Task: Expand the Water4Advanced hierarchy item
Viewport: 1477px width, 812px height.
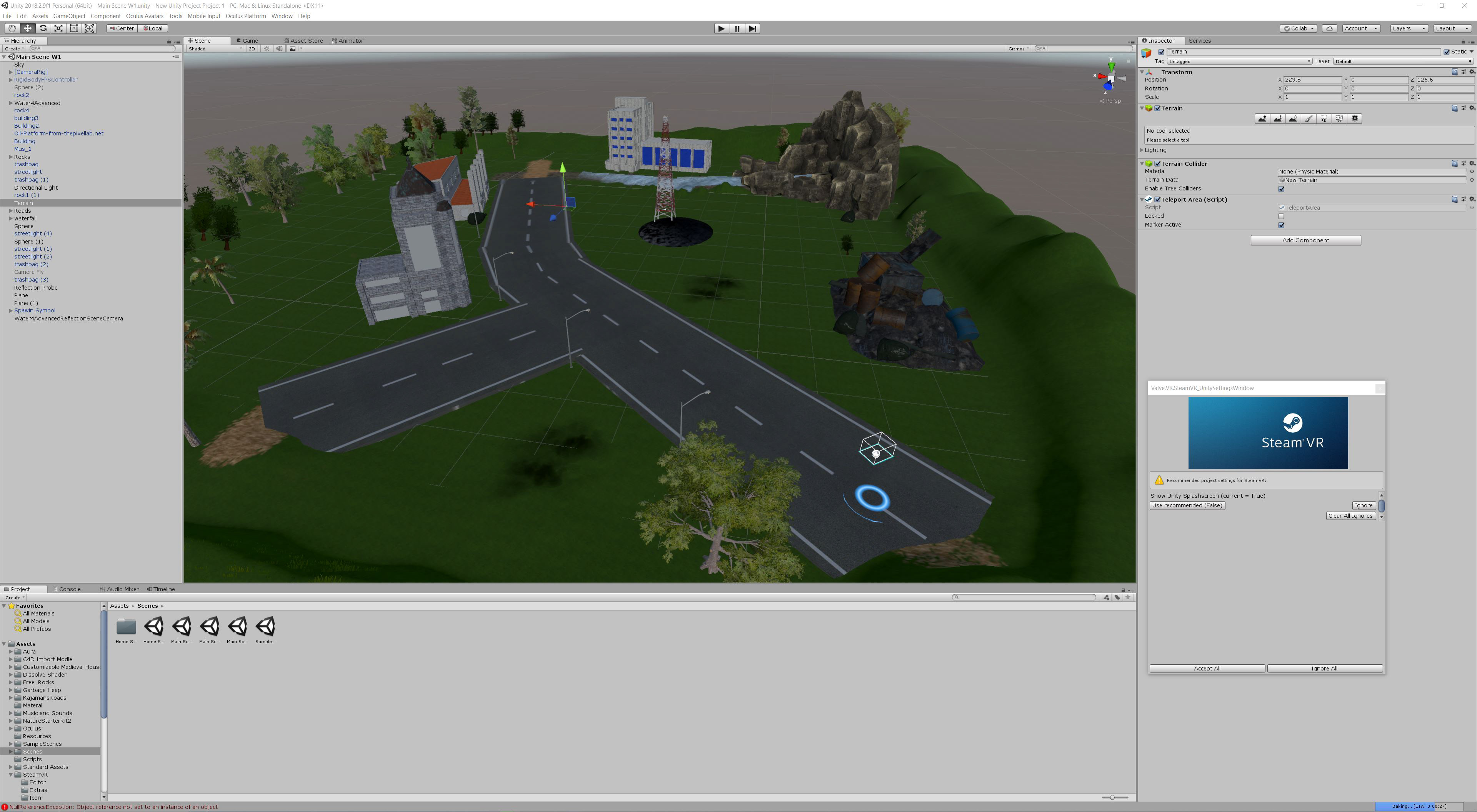Action: [x=11, y=103]
